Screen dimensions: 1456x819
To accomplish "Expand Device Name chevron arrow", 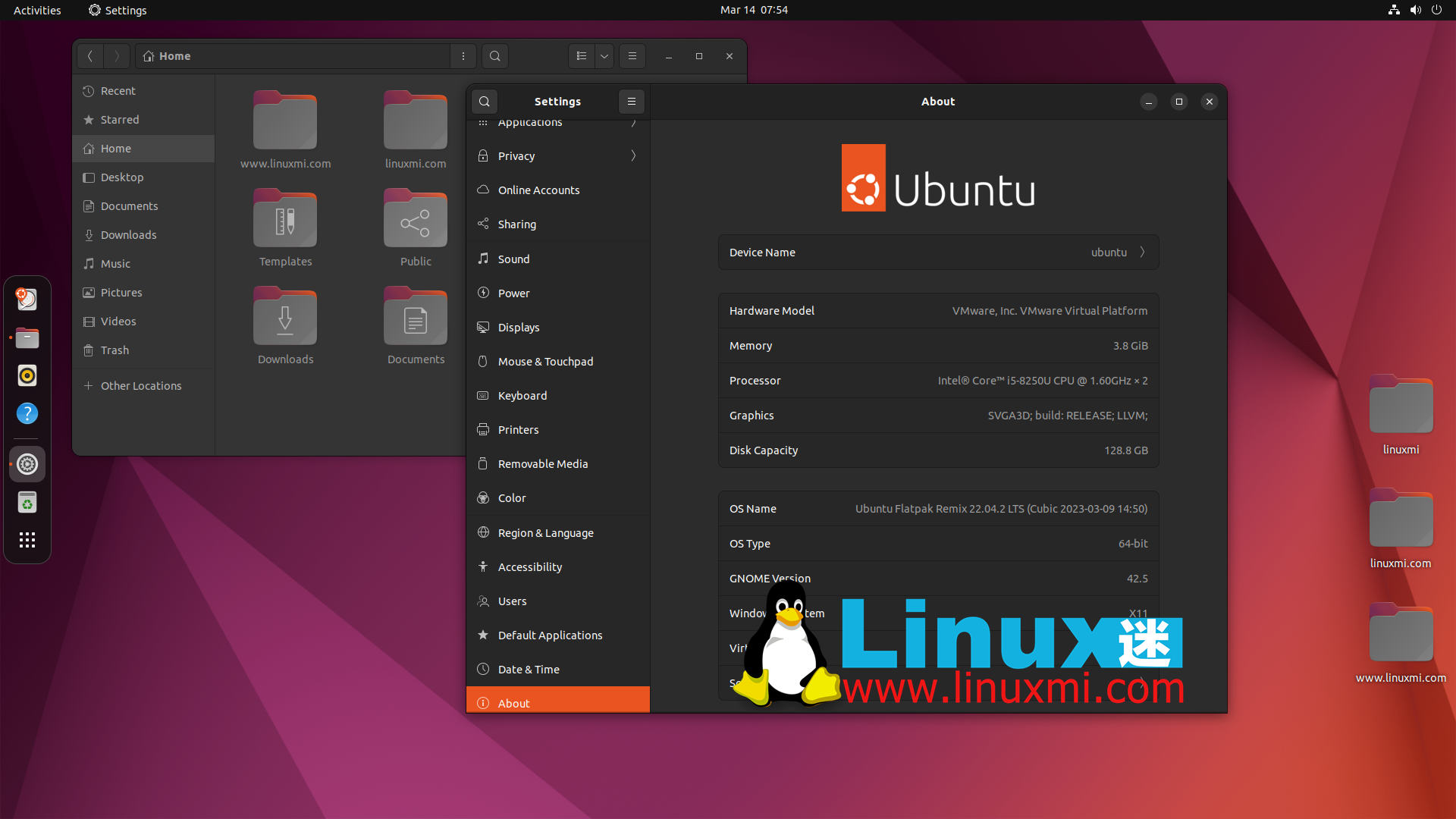I will tap(1142, 253).
